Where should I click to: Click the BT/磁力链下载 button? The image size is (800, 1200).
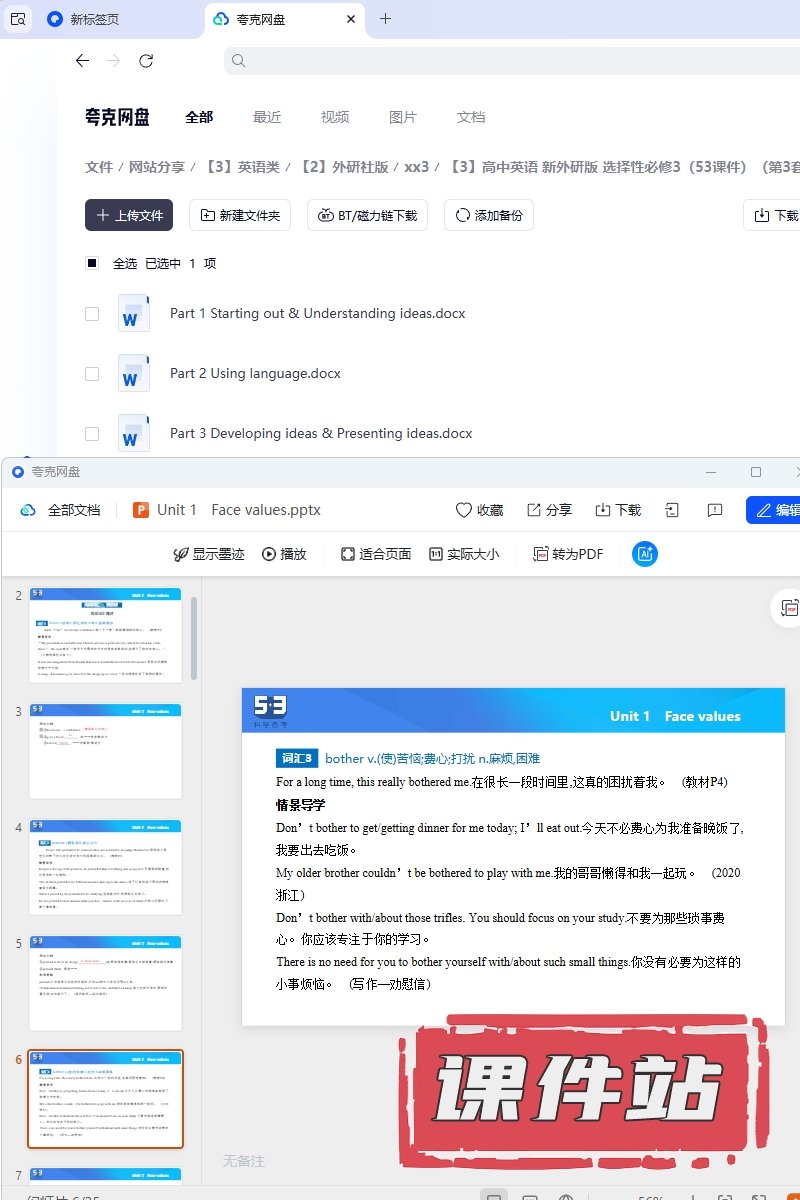[x=368, y=215]
